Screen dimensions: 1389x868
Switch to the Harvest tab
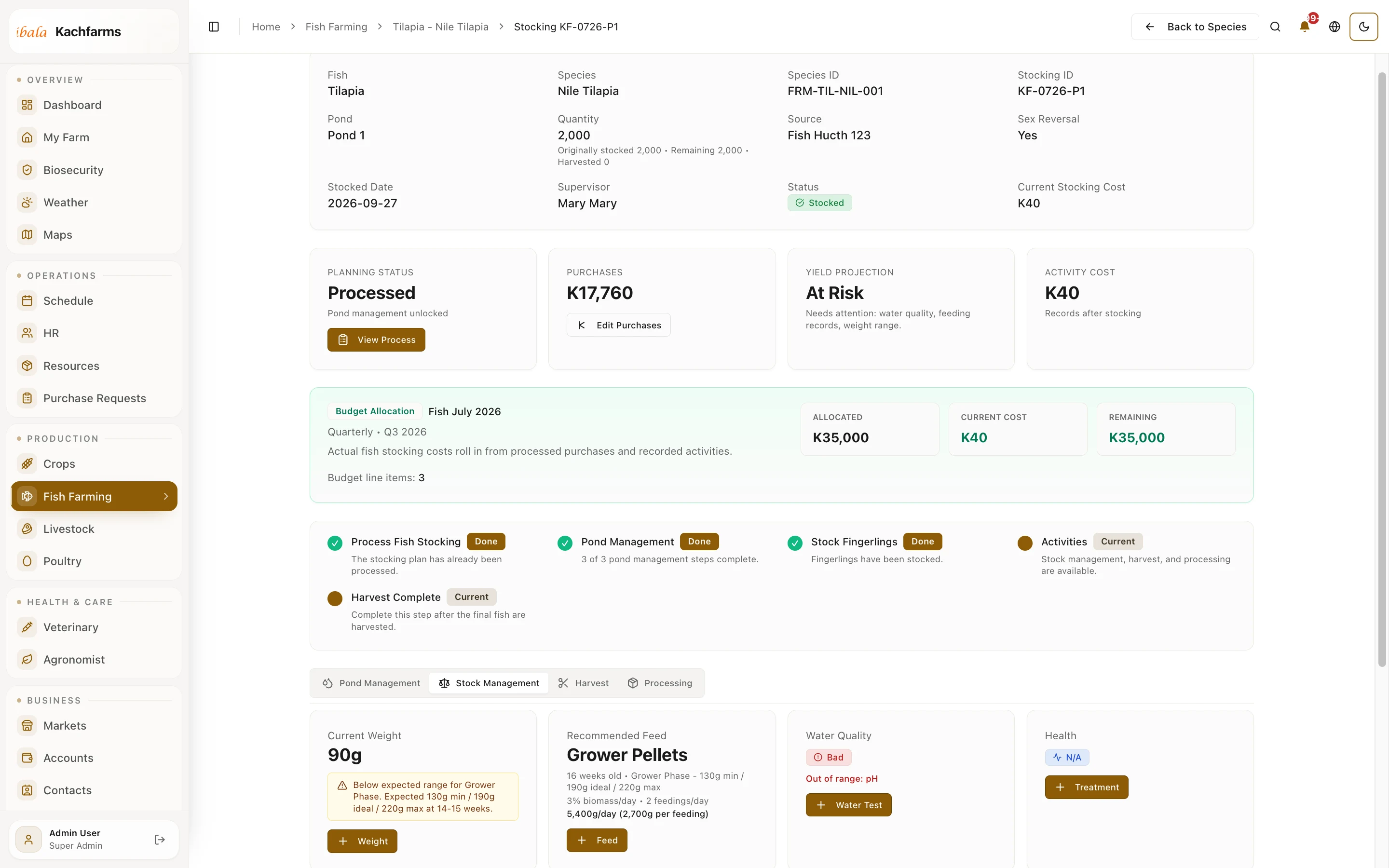583,683
